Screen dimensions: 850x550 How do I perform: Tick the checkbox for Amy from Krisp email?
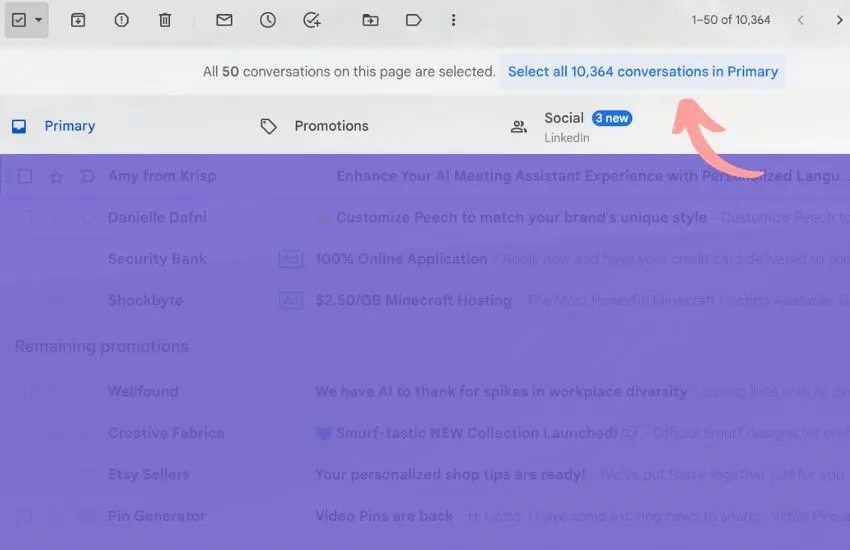click(x=25, y=176)
